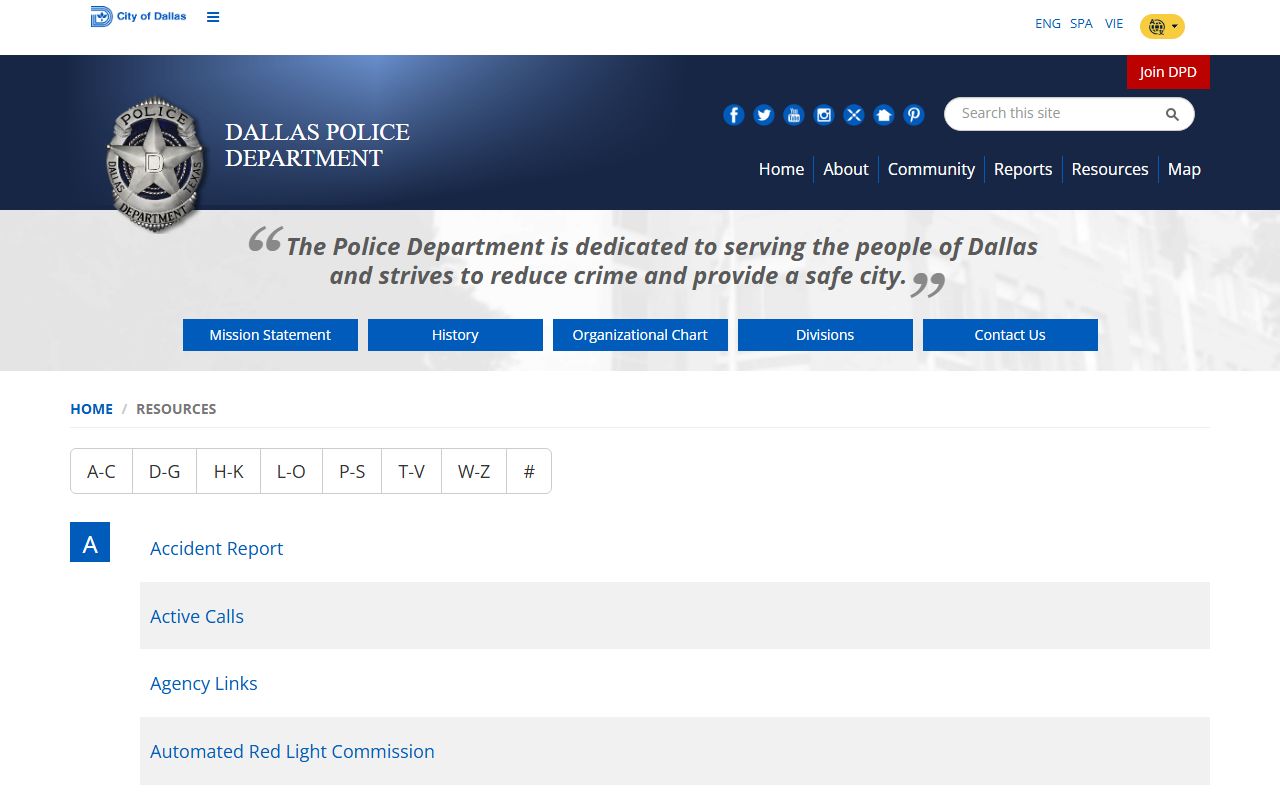This screenshot has height=800, width=1280.
Task: Open the Pinterest social icon
Action: [x=914, y=115]
